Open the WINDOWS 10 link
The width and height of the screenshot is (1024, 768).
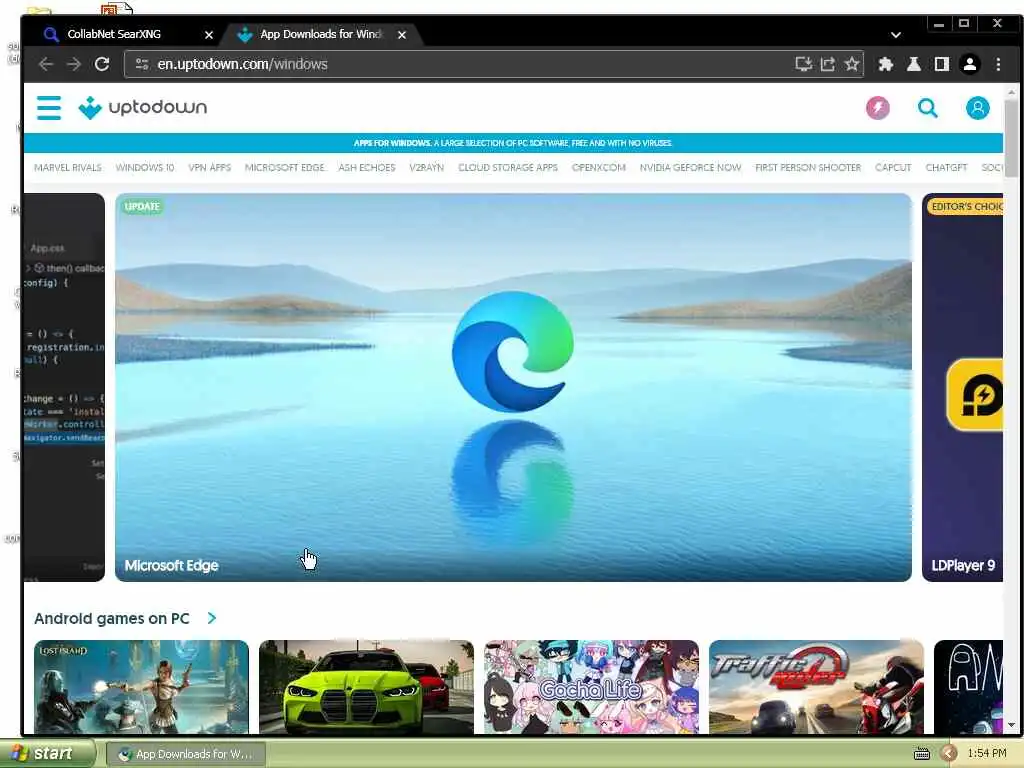[x=145, y=168]
